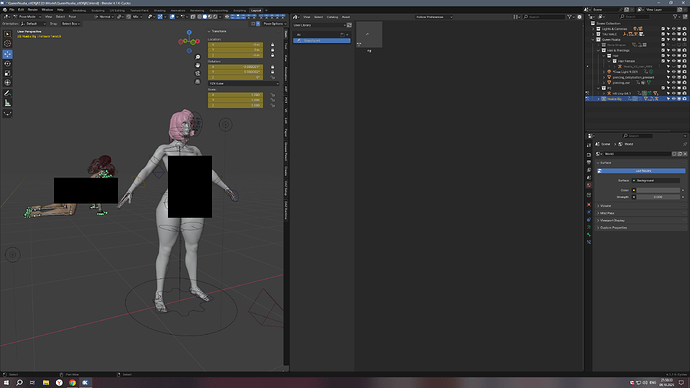Click the Use Nodes button
Image resolution: width=690 pixels, height=388 pixels.
click(x=641, y=171)
